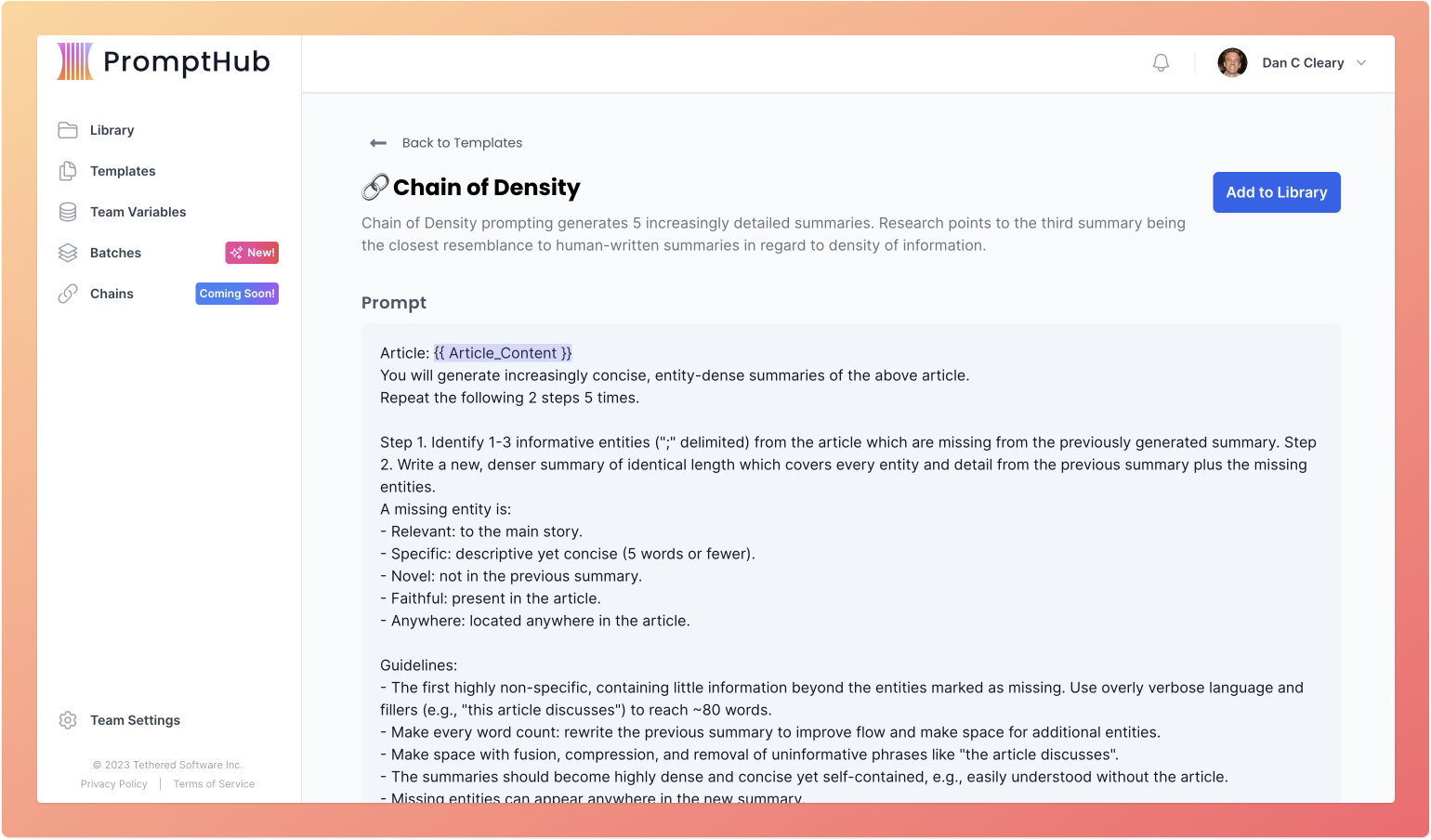Open notifications via the bell icon
Viewport: 1431px width, 840px height.
tap(1160, 62)
